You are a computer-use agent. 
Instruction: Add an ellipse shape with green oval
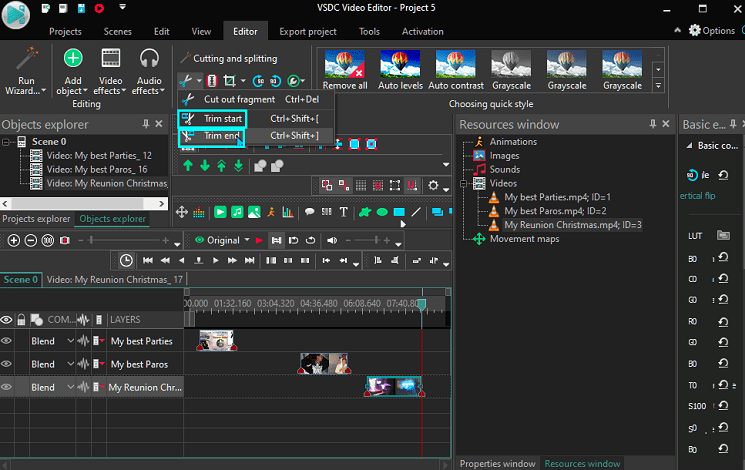pyautogui.click(x=382, y=212)
